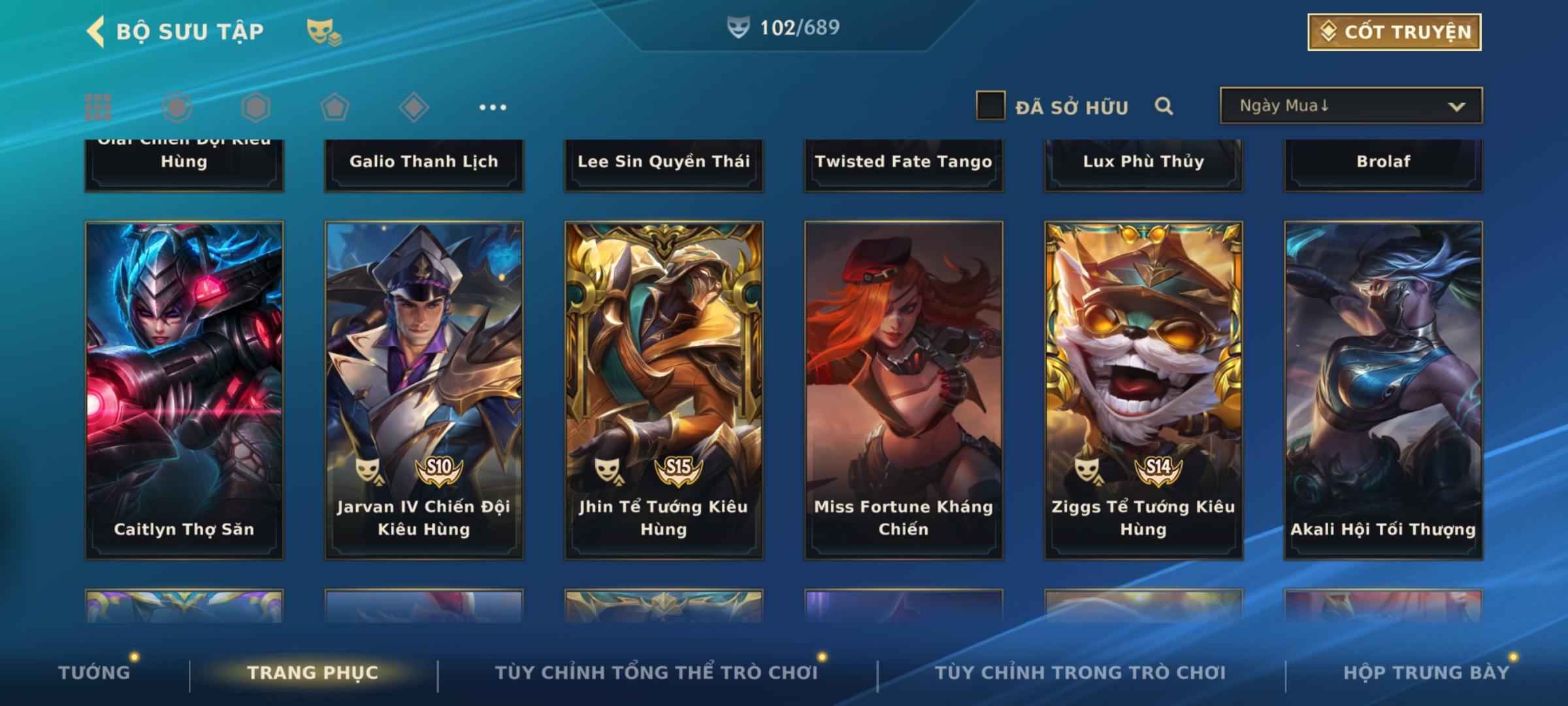The width and height of the screenshot is (1568, 706).
Task: Select the grid all-skins filter icon
Action: pos(98,107)
